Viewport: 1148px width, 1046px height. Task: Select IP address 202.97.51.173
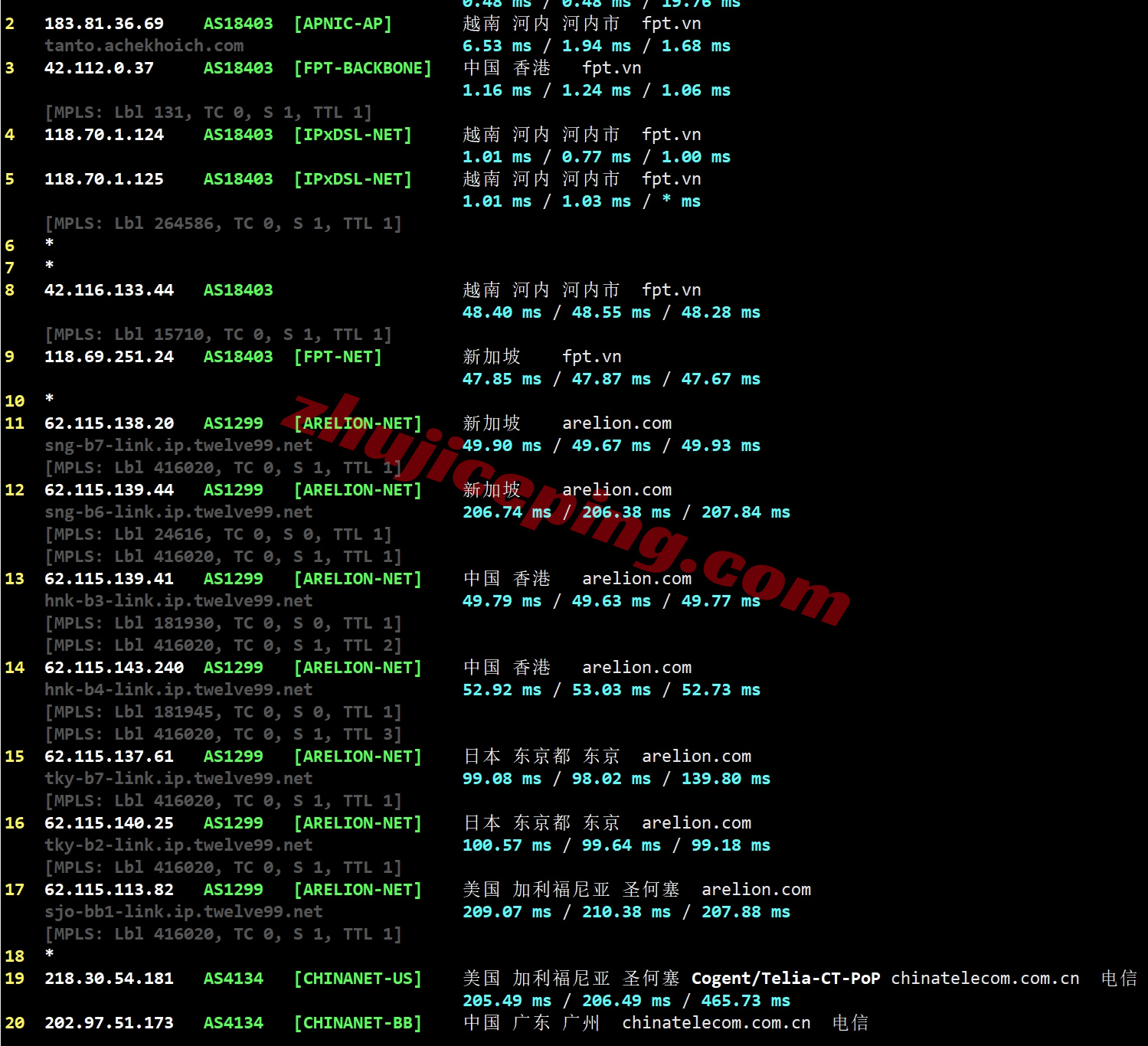coord(109,1023)
